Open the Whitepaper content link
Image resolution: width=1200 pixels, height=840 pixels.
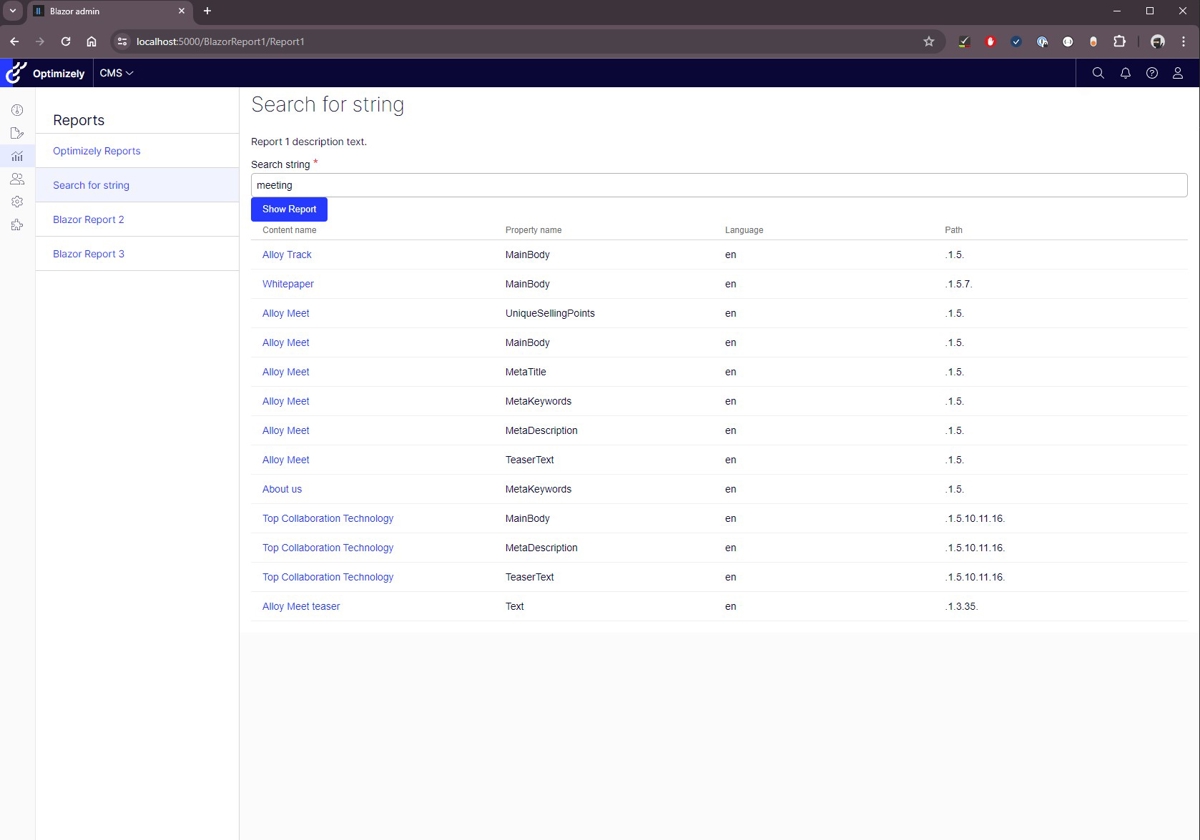pos(288,283)
